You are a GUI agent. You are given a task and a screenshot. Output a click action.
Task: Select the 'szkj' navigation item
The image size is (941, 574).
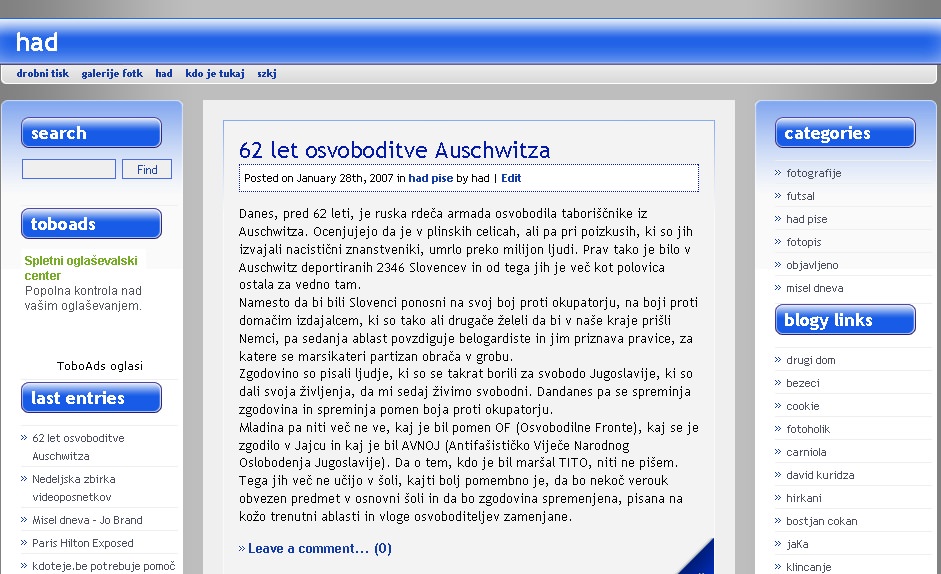click(267, 74)
